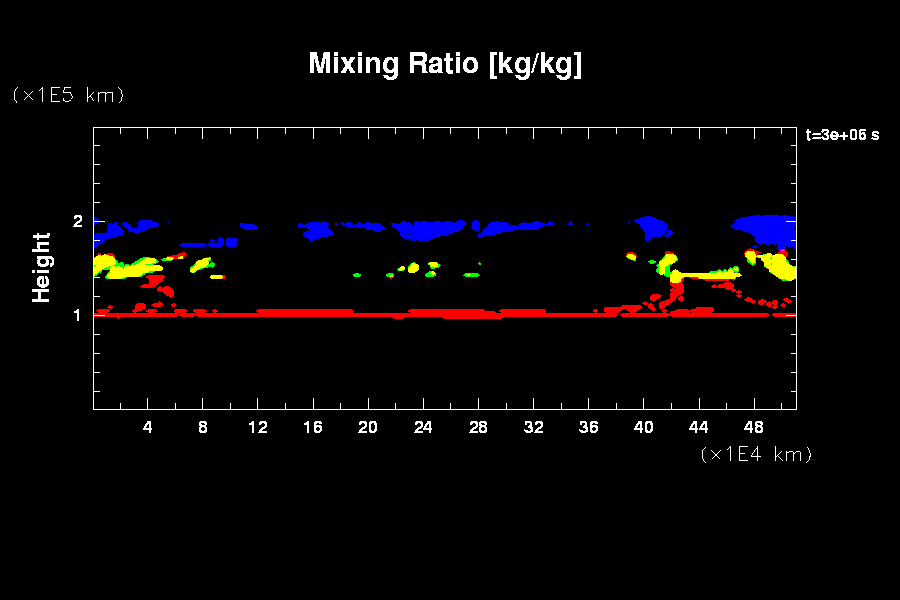
Task: Click x-axis tick label 32
Action: tap(533, 428)
